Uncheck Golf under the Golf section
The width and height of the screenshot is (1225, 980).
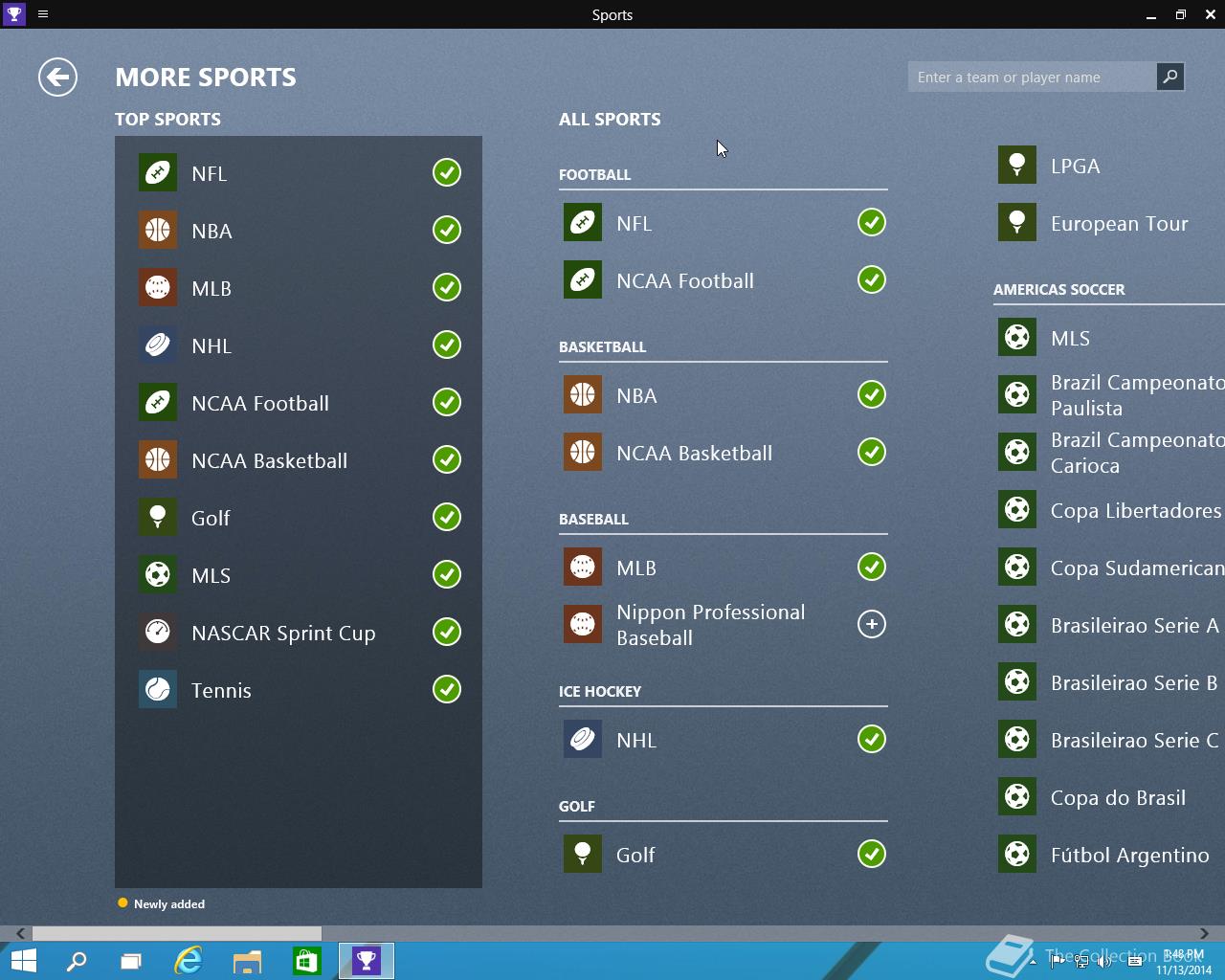click(872, 854)
